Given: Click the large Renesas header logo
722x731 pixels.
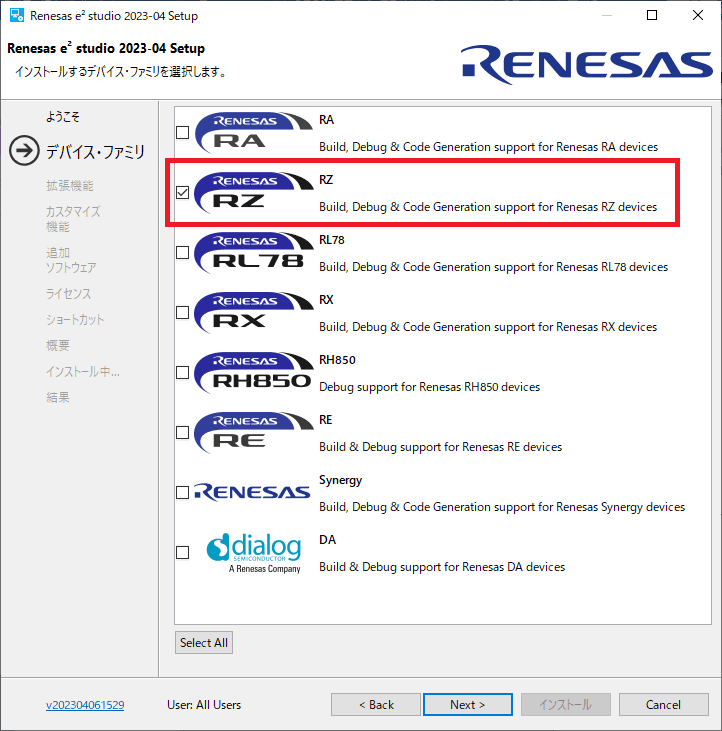Looking at the screenshot, I should coord(586,65).
